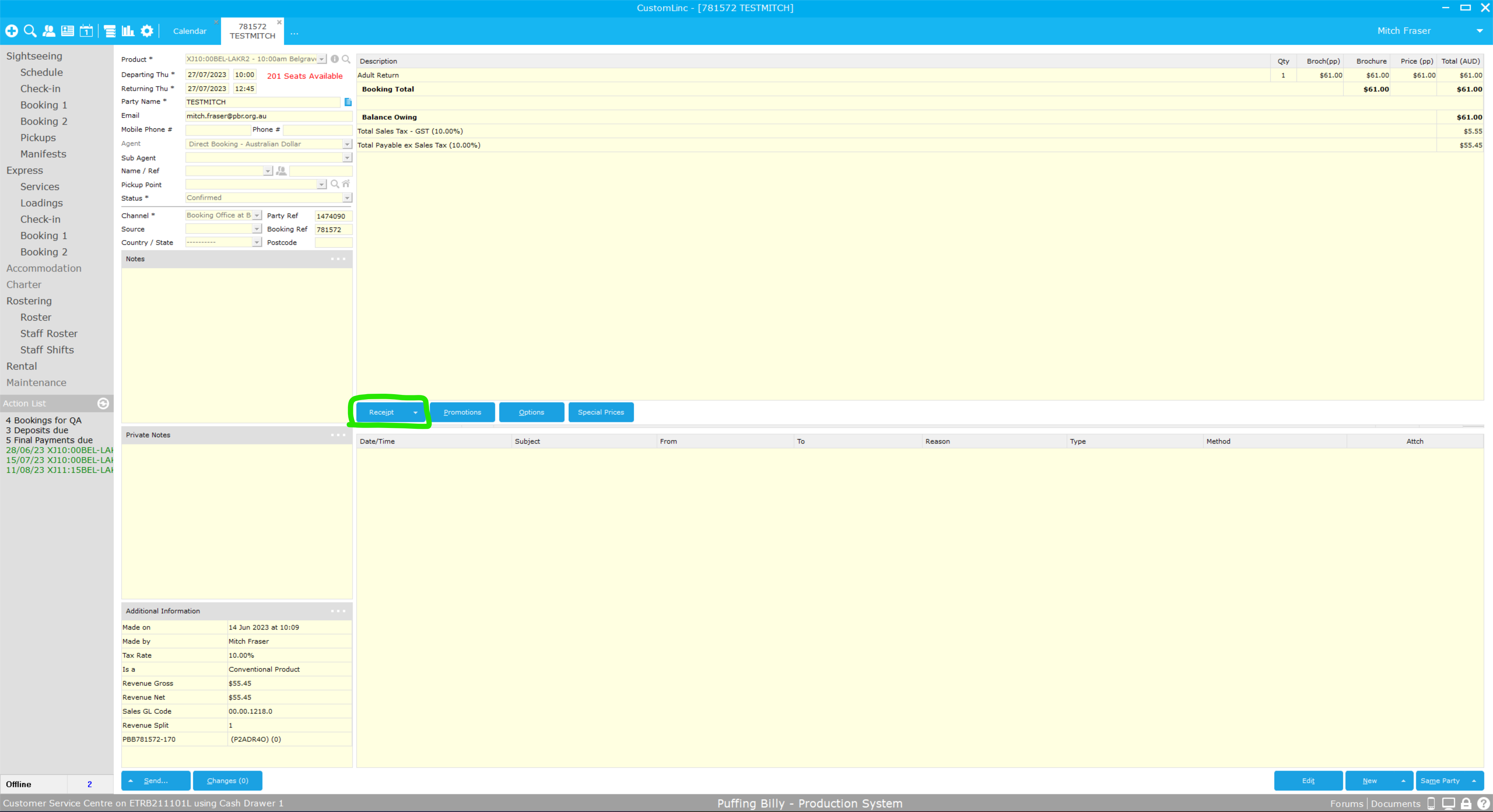1493x812 pixels.
Task: Click the padlock icon in status bar
Action: (1466, 804)
